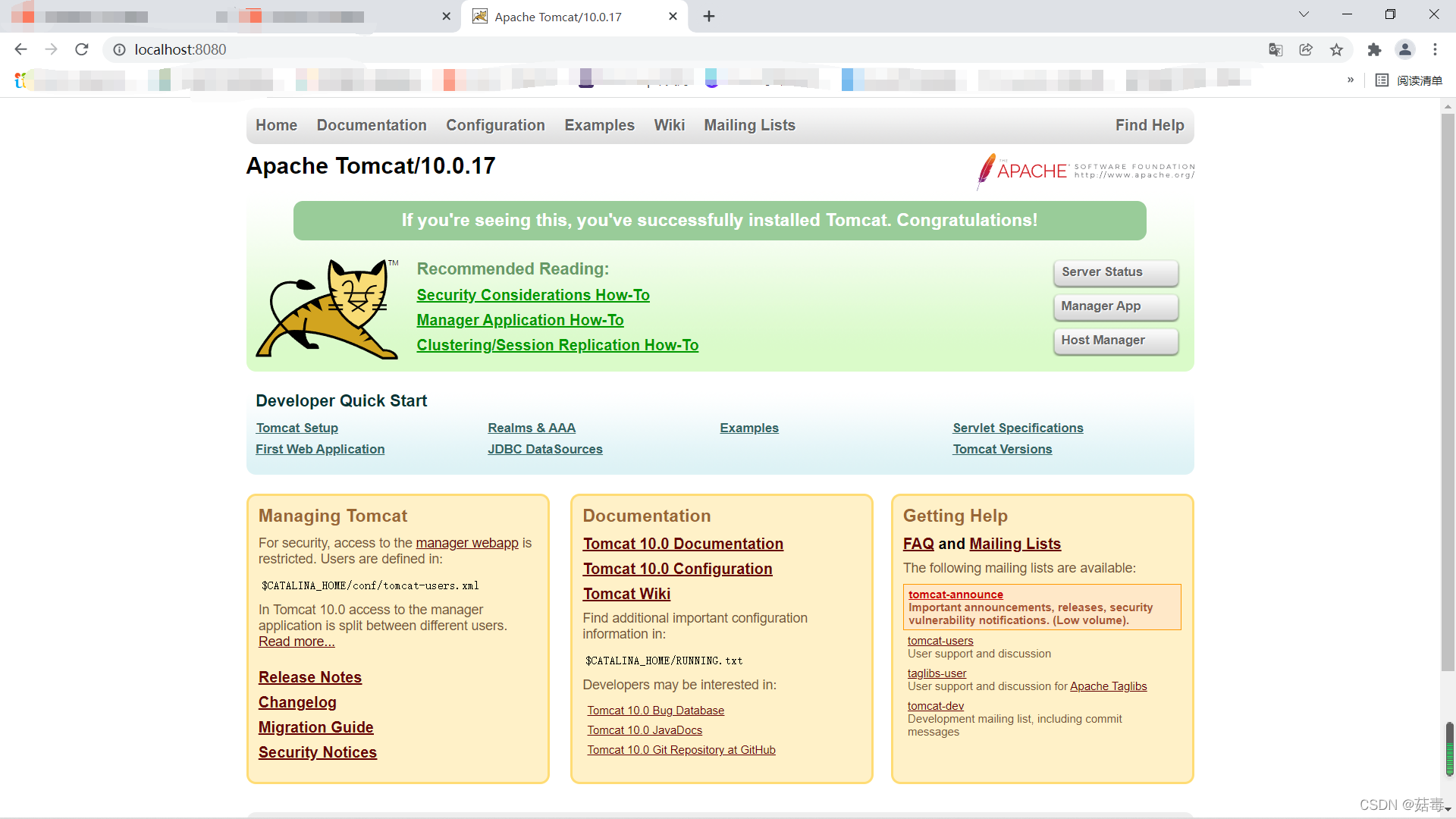Open the extensions puzzle icon
The height and width of the screenshot is (819, 1456).
[x=1374, y=49]
